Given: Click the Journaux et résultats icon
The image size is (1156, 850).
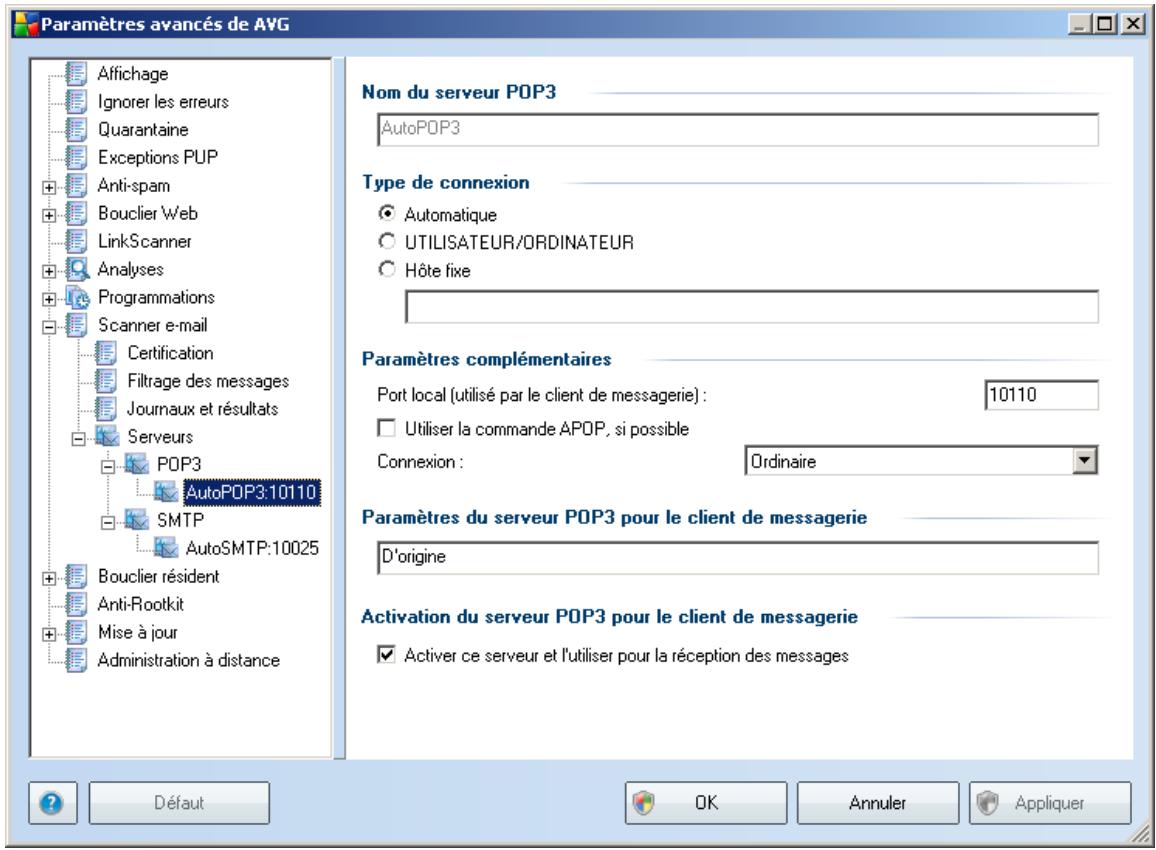Looking at the screenshot, I should [105, 410].
